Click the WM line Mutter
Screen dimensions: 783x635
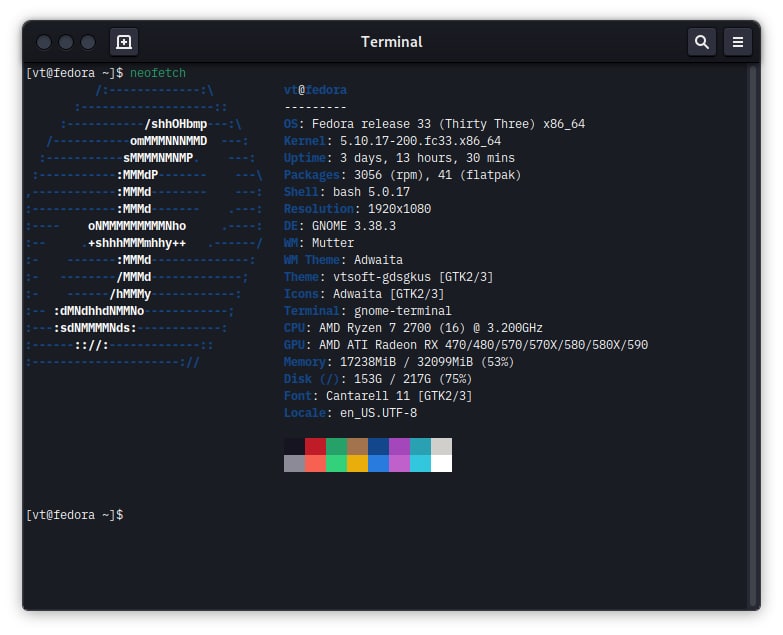tap(319, 243)
